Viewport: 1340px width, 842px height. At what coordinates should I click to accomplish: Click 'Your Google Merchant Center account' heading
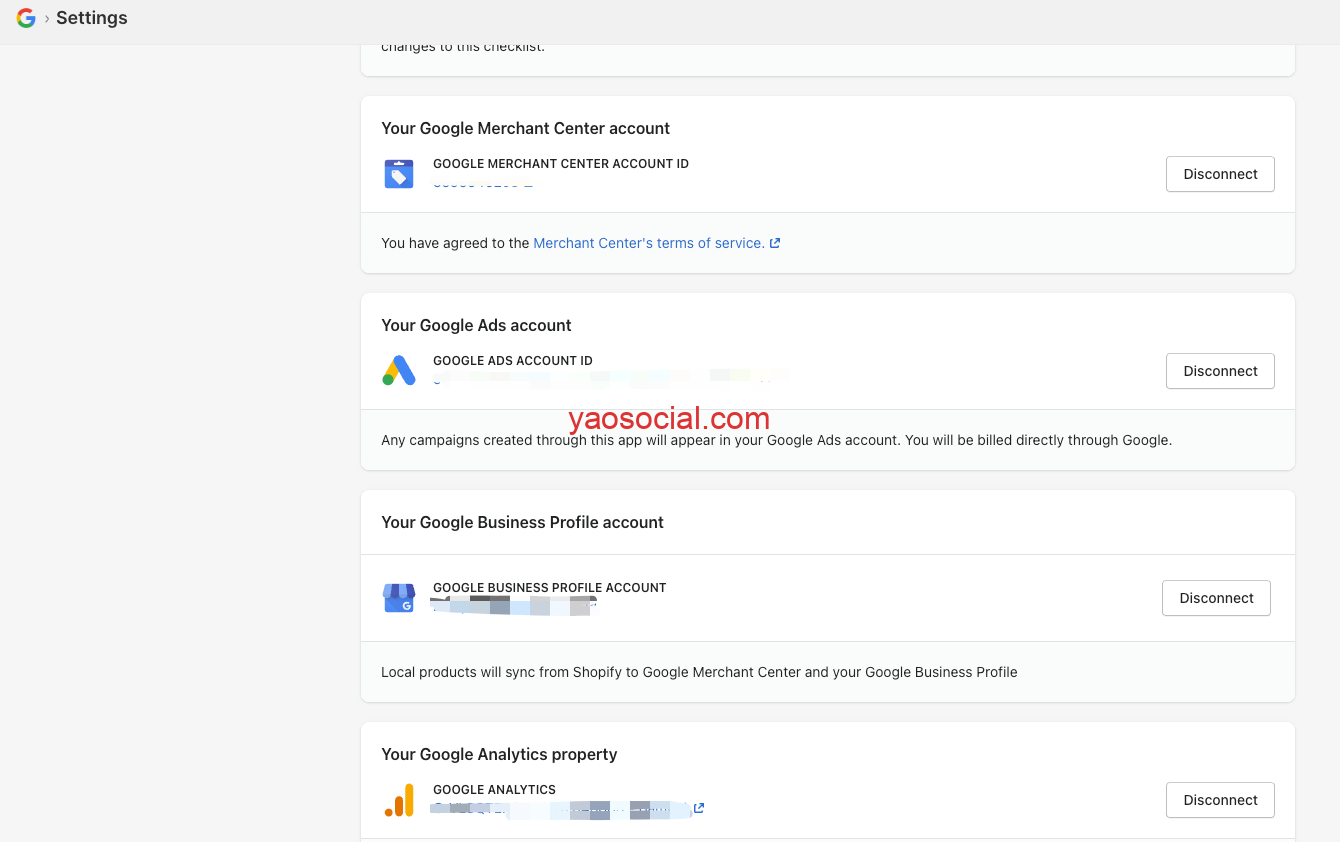pyautogui.click(x=525, y=128)
